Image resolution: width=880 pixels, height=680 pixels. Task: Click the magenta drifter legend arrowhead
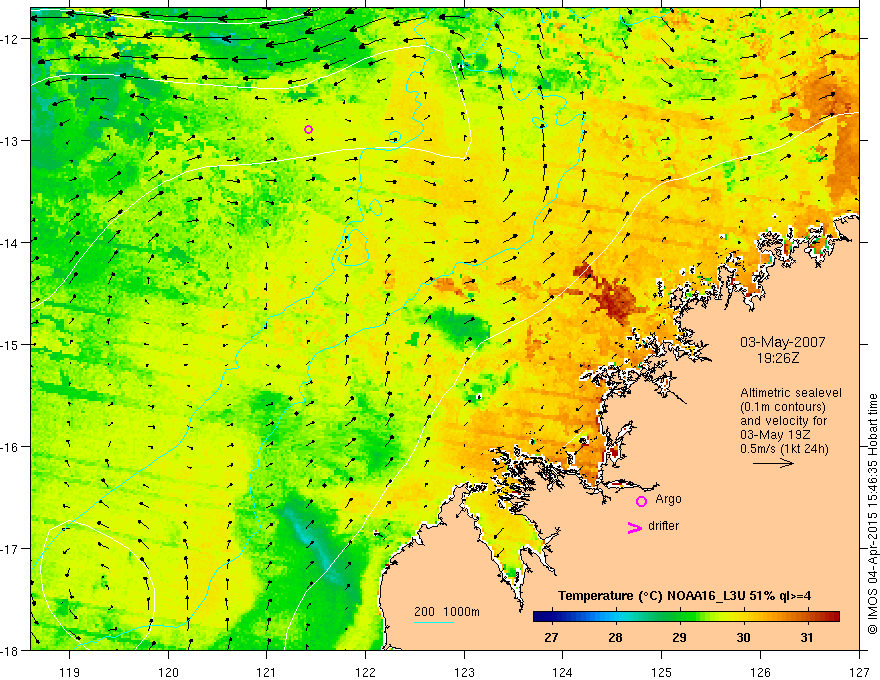(634, 527)
